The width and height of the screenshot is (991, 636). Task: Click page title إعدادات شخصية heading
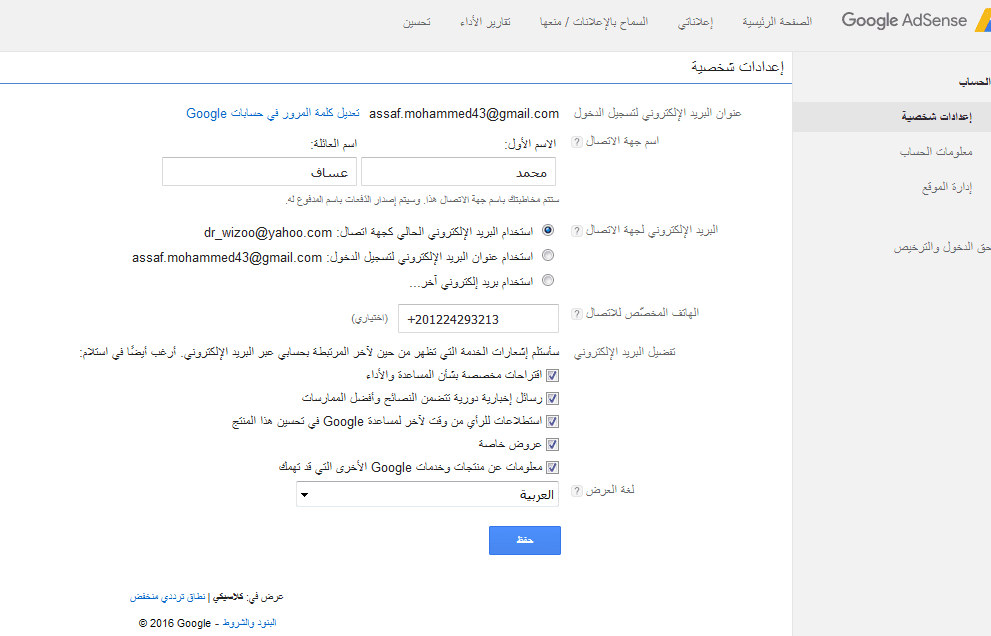click(x=737, y=66)
